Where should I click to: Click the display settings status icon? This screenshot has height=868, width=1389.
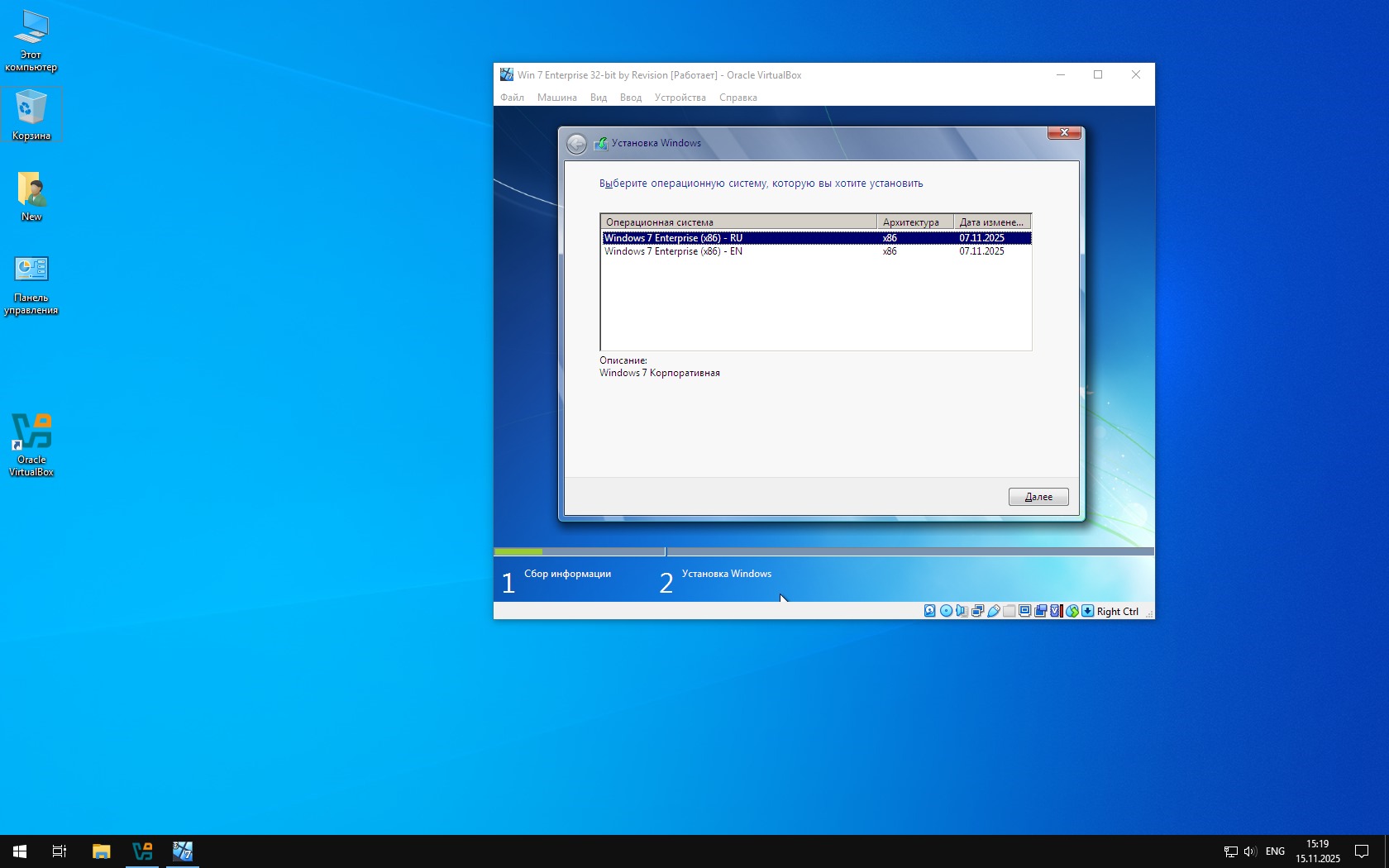[x=1025, y=611]
